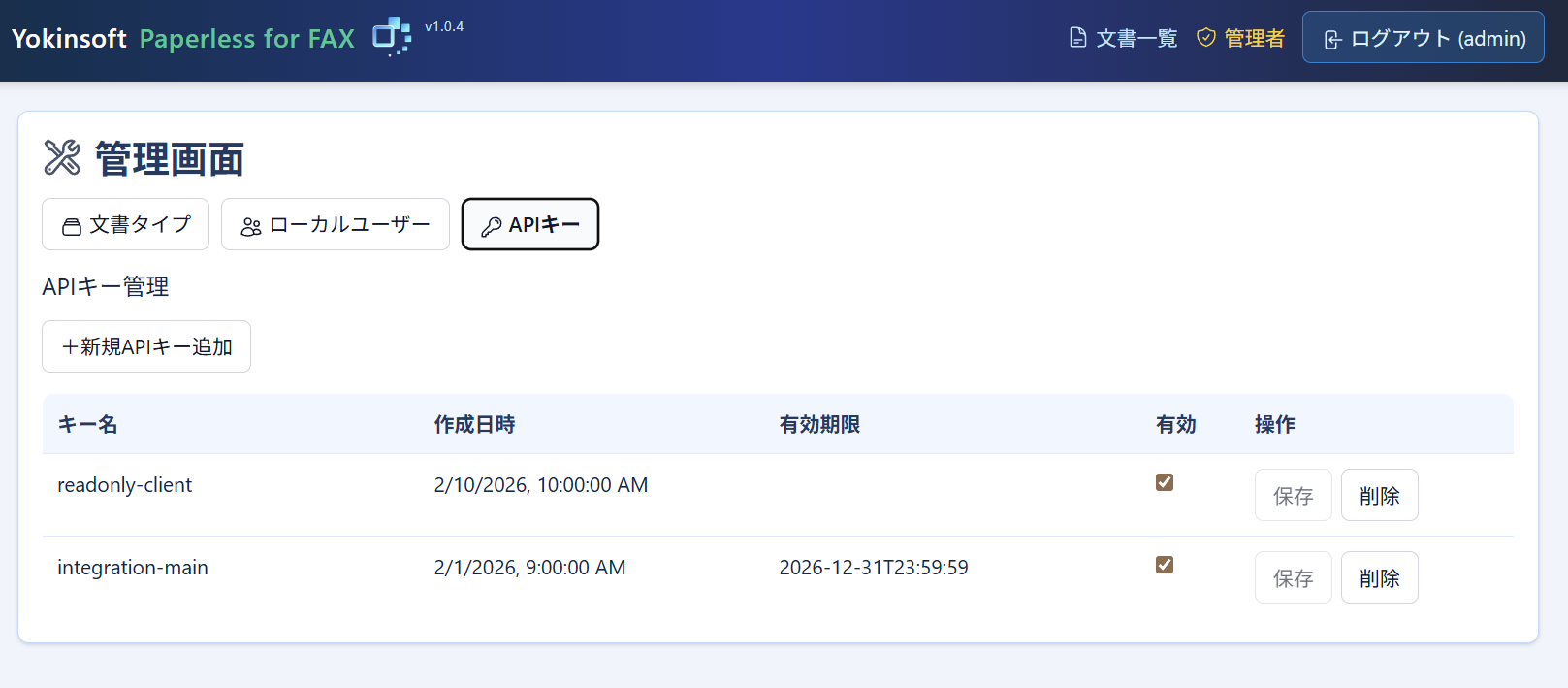The height and width of the screenshot is (688, 1568).
Task: Delete the integration-main API key
Action: coord(1379,577)
